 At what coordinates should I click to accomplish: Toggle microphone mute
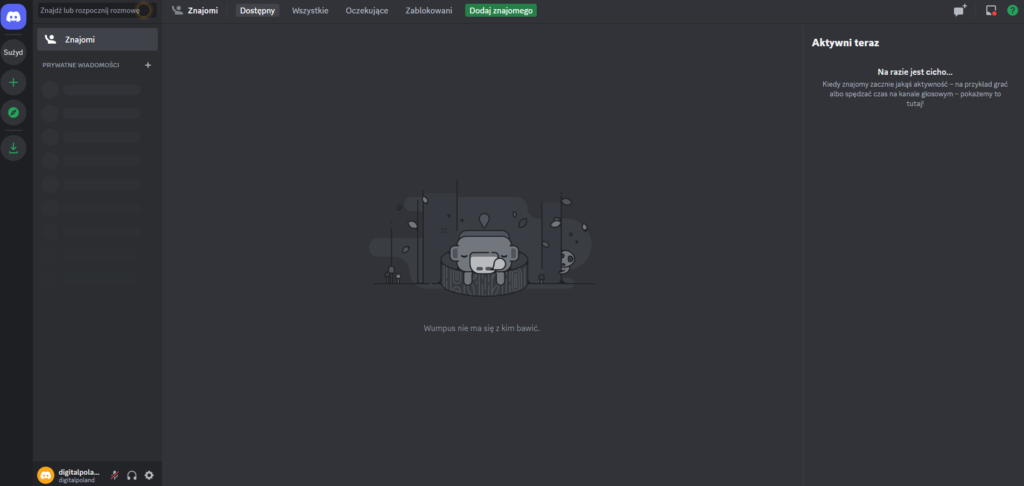click(x=114, y=476)
